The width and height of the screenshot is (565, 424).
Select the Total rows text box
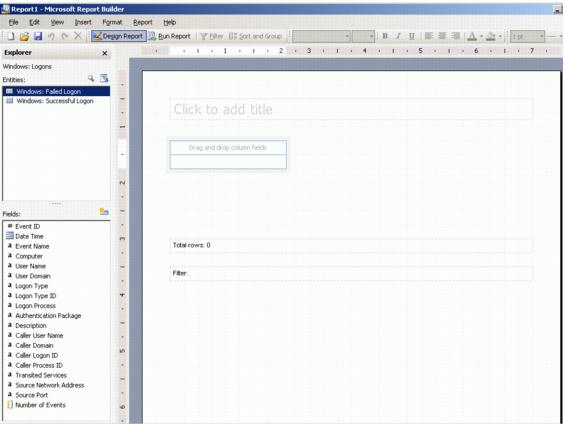coord(351,245)
